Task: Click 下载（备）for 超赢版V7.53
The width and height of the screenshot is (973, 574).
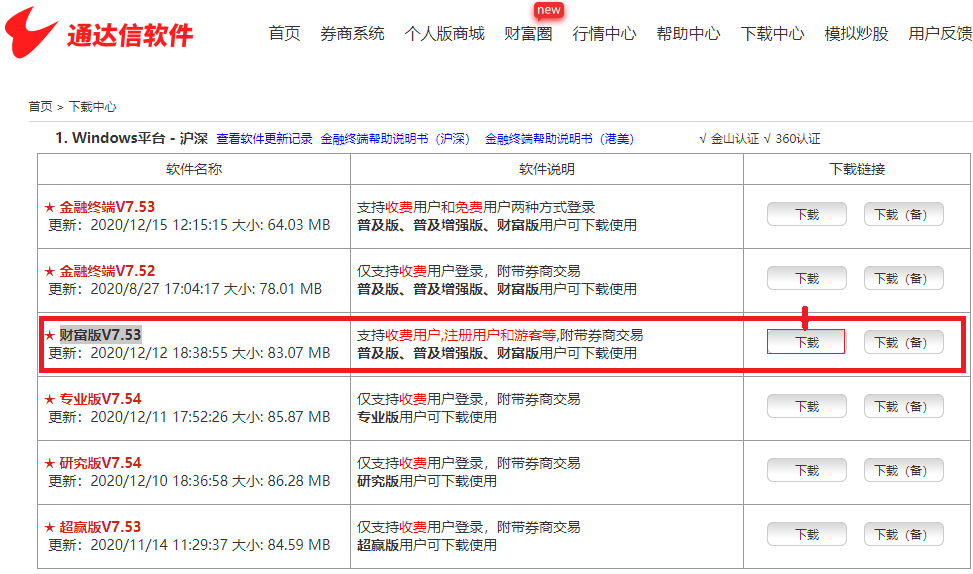Action: (904, 534)
